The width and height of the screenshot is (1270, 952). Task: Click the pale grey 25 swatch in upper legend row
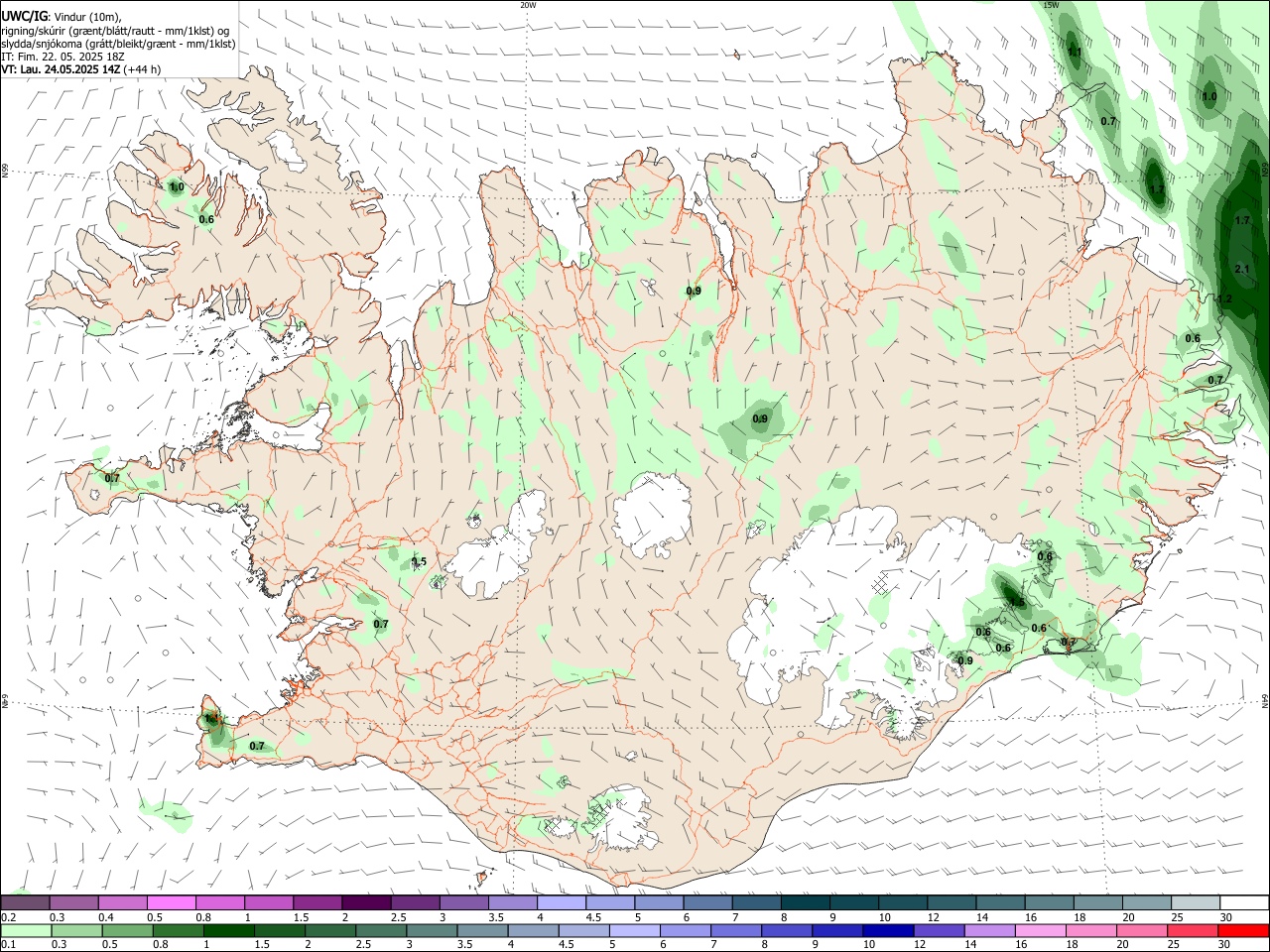(x=1197, y=902)
